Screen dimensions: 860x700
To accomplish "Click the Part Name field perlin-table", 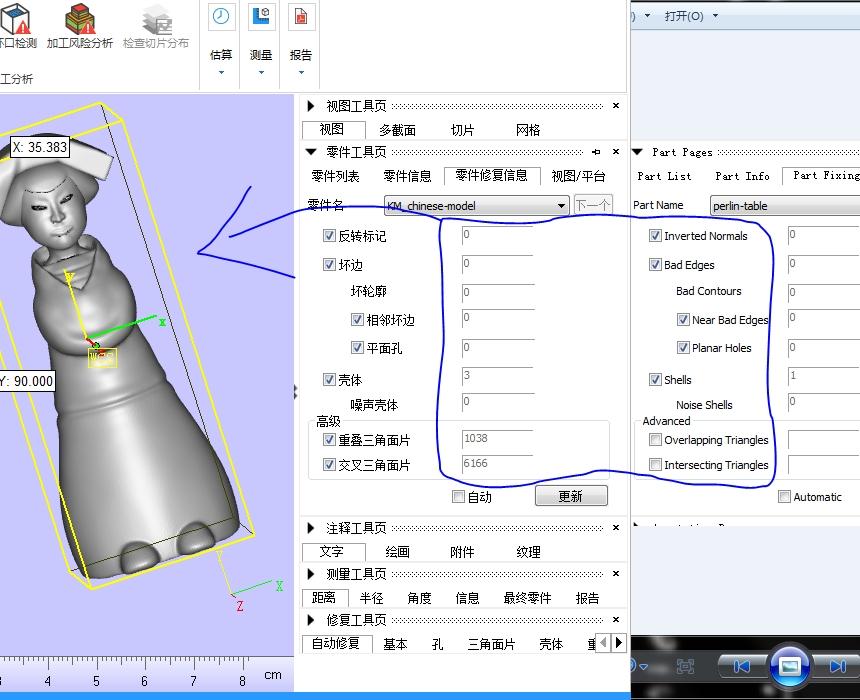I will (x=785, y=206).
